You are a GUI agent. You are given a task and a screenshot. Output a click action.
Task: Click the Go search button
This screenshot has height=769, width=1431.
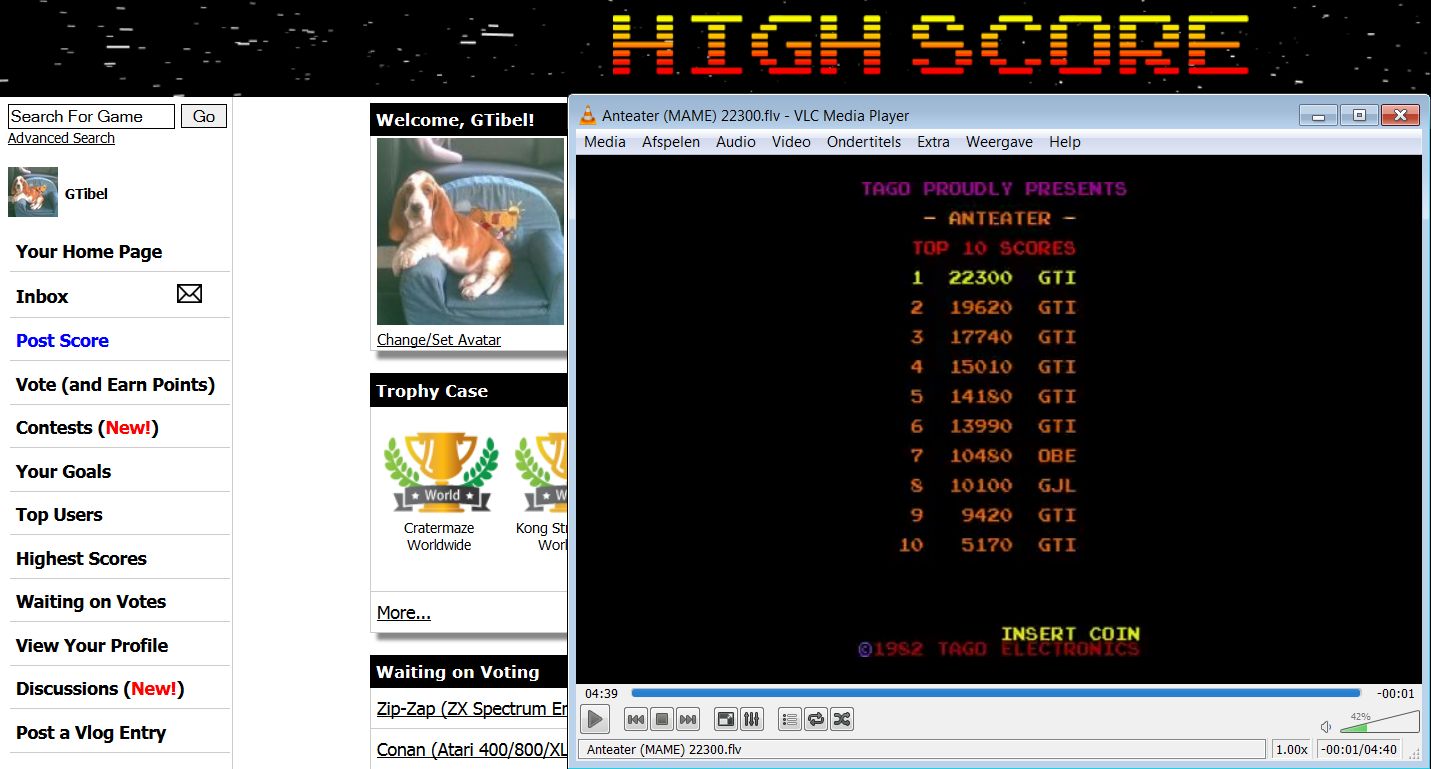coord(204,116)
